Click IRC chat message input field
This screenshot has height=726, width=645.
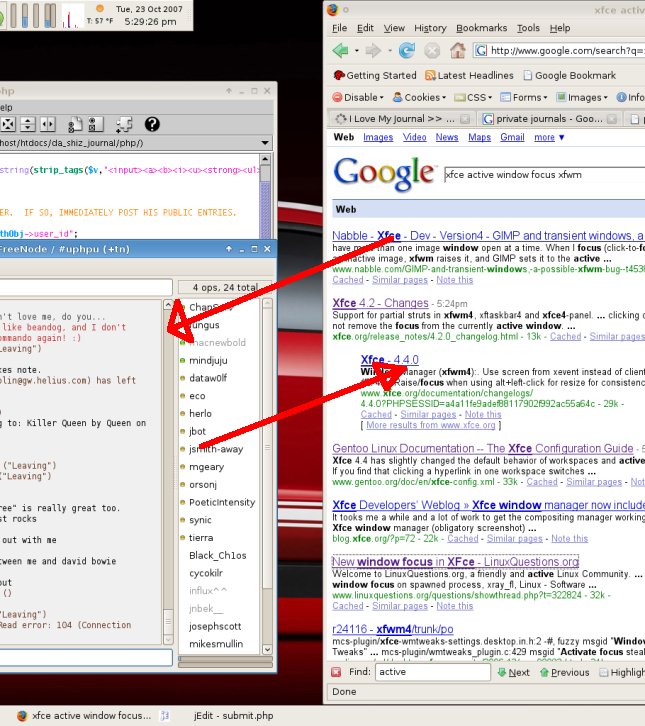pyautogui.click(x=86, y=657)
